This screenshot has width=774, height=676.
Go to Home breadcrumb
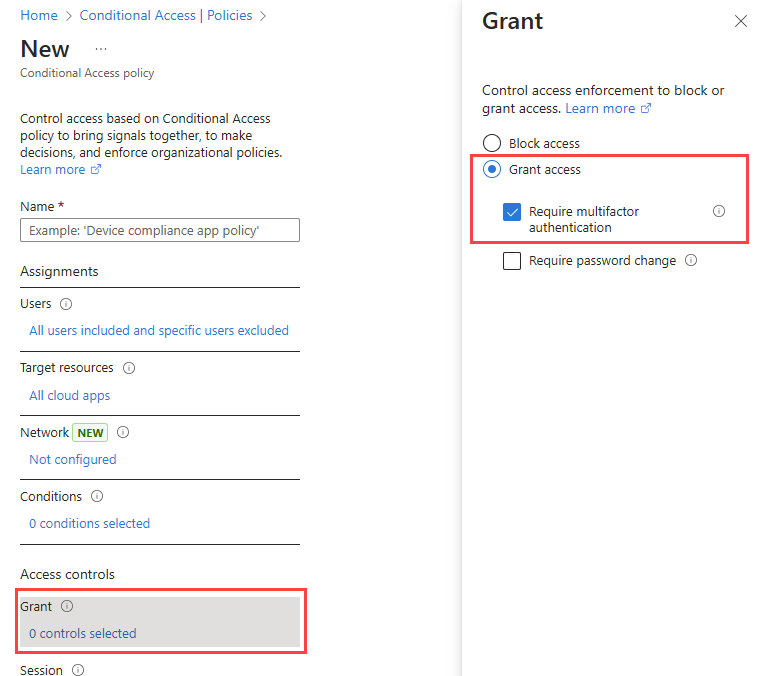tap(39, 15)
